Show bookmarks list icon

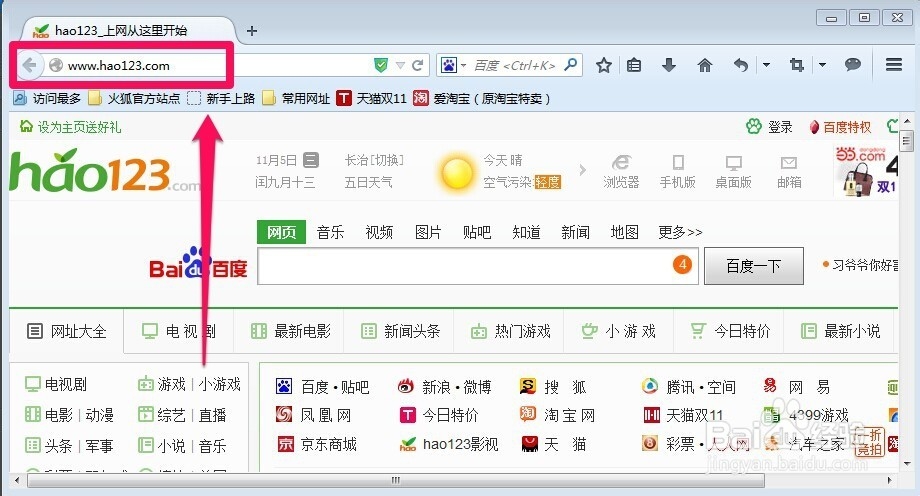point(634,65)
